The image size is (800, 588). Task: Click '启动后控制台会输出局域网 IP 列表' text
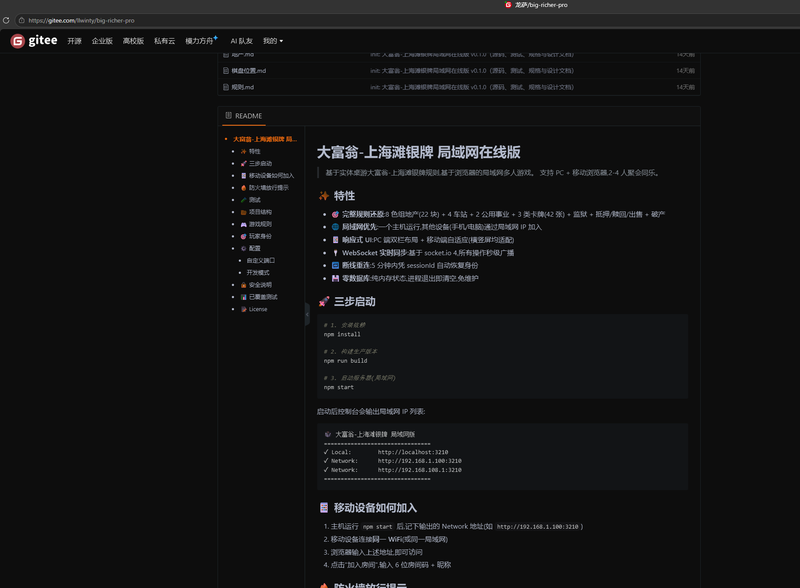click(x=371, y=411)
